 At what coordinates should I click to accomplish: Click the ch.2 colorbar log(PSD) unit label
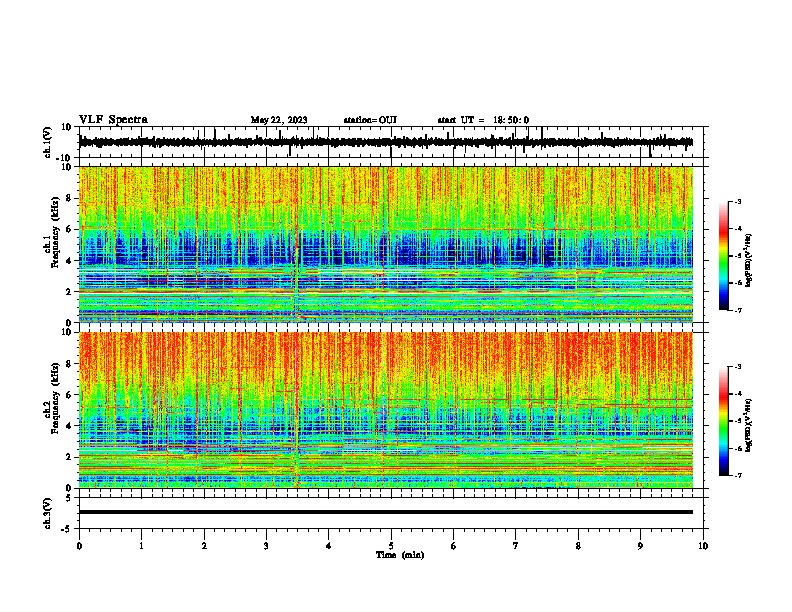(x=749, y=425)
